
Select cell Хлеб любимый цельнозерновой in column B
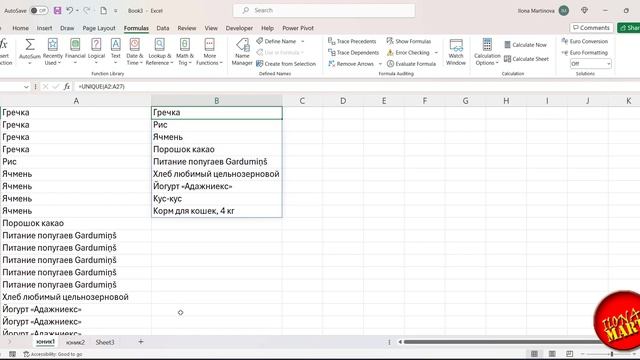pos(216,174)
